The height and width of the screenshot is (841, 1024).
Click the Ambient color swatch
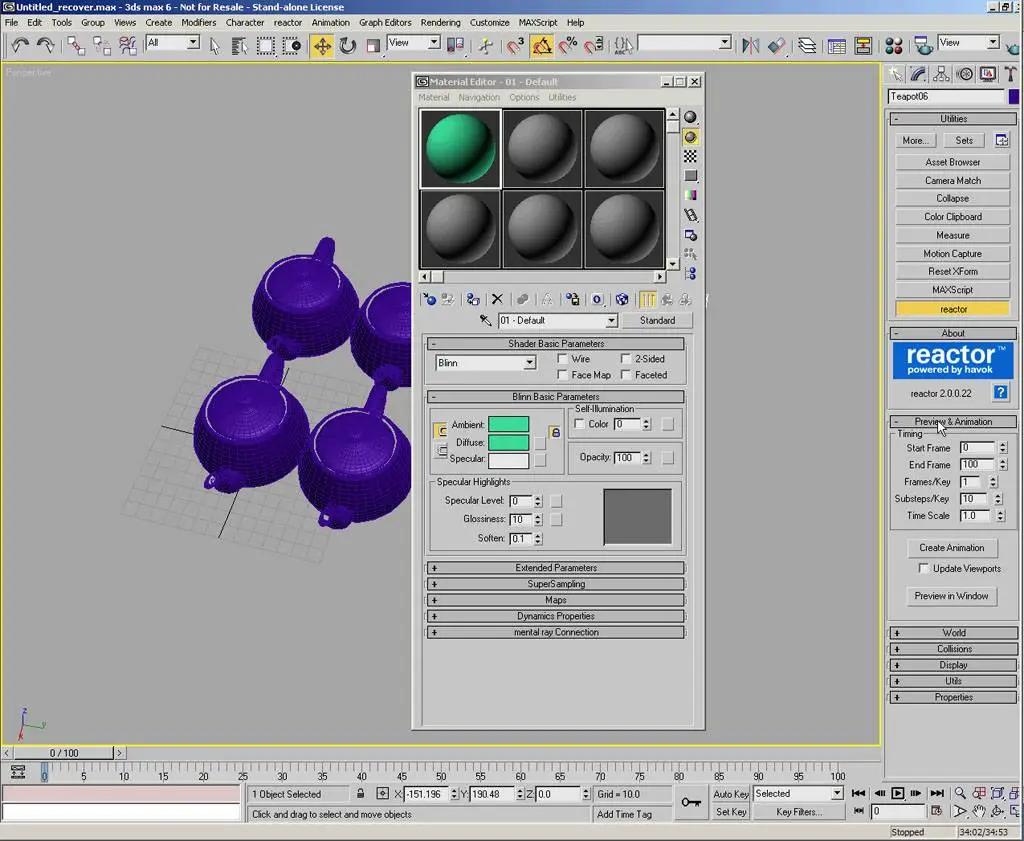(x=509, y=424)
